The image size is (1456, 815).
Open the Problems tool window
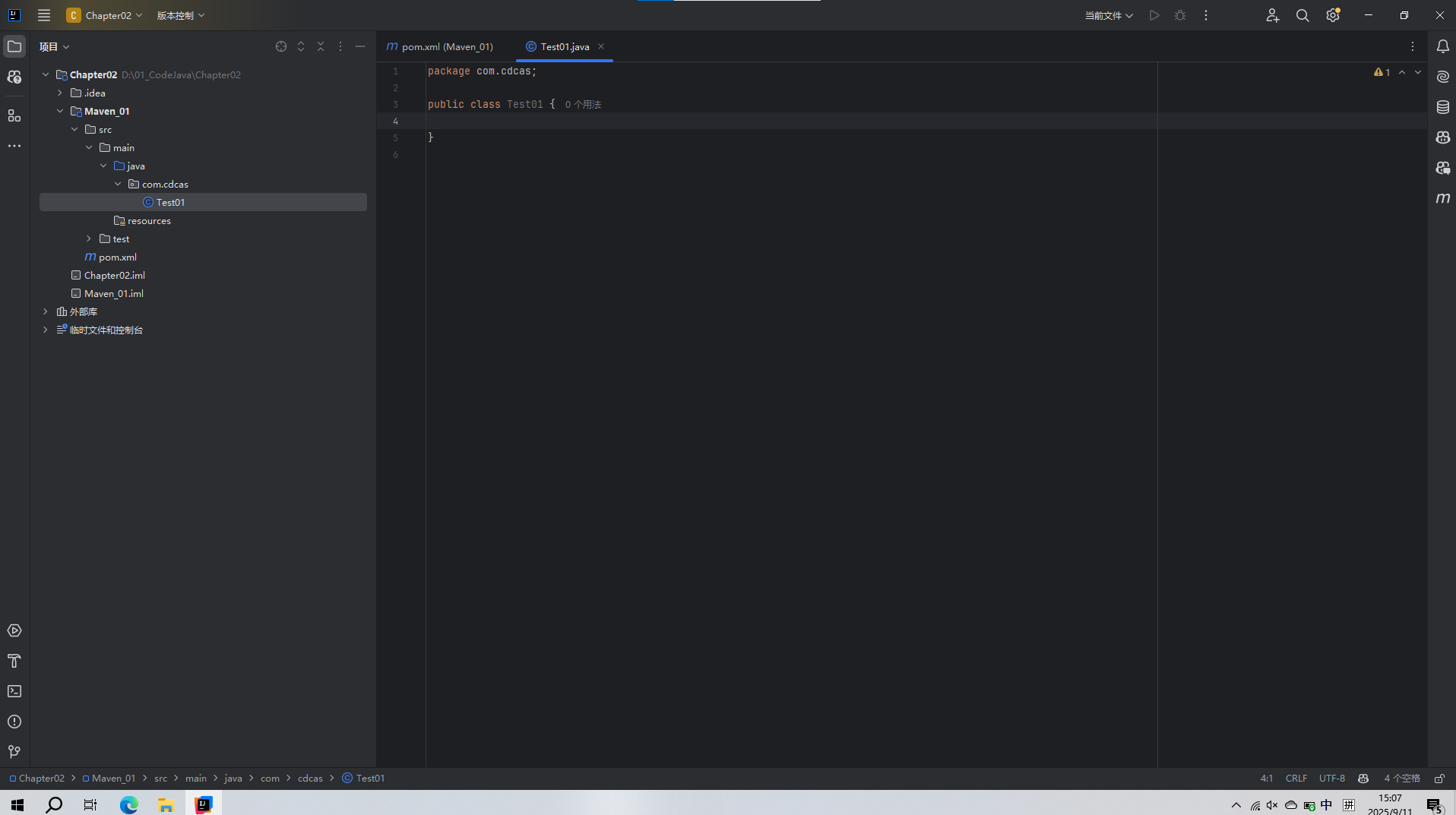[14, 722]
